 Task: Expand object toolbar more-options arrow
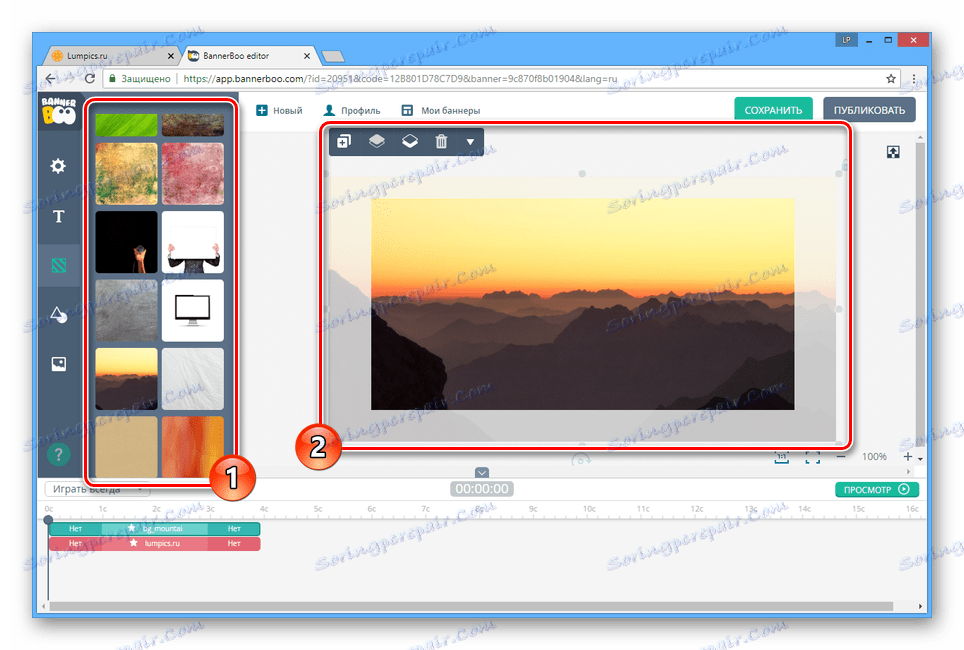[470, 142]
